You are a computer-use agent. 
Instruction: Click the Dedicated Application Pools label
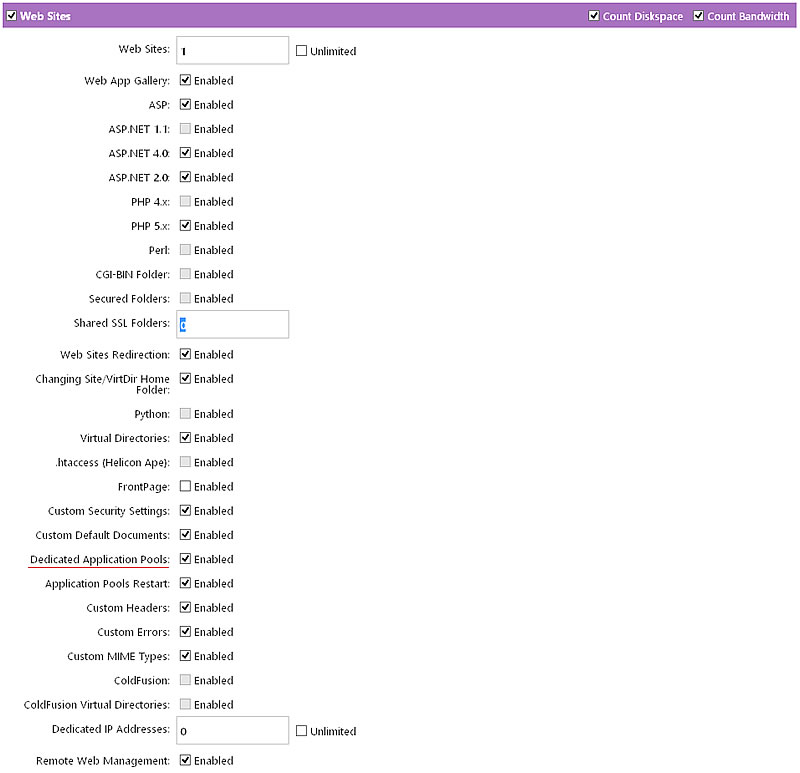click(x=100, y=559)
